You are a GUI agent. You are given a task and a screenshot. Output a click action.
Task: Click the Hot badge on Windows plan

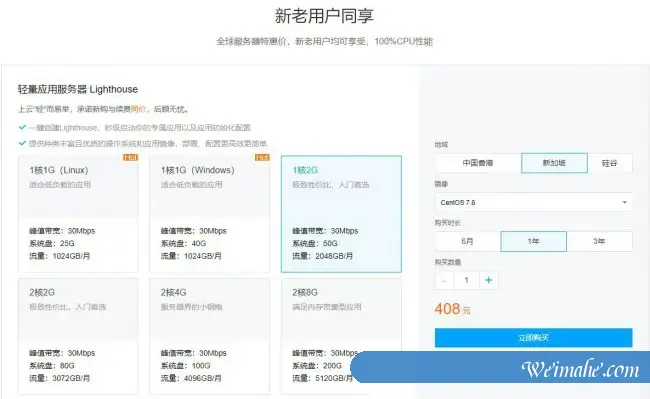coord(262,157)
